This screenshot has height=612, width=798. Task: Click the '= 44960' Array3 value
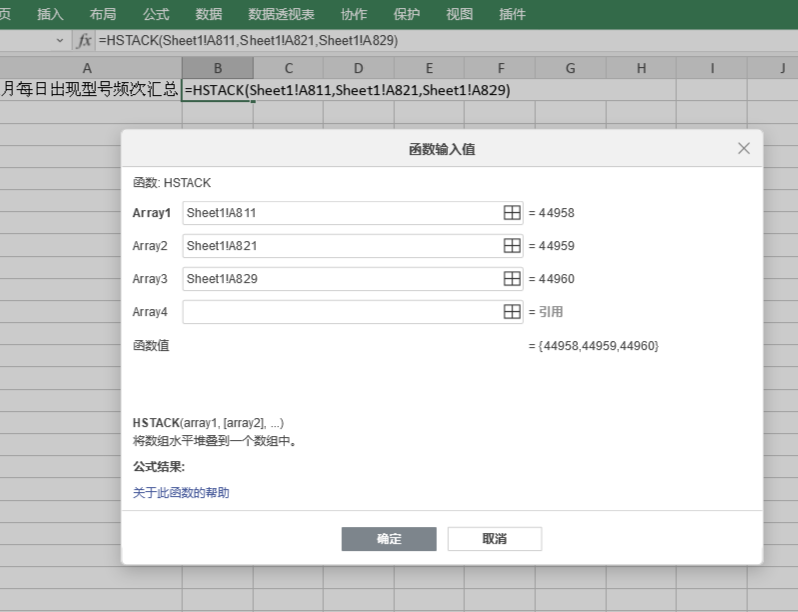[x=552, y=279]
